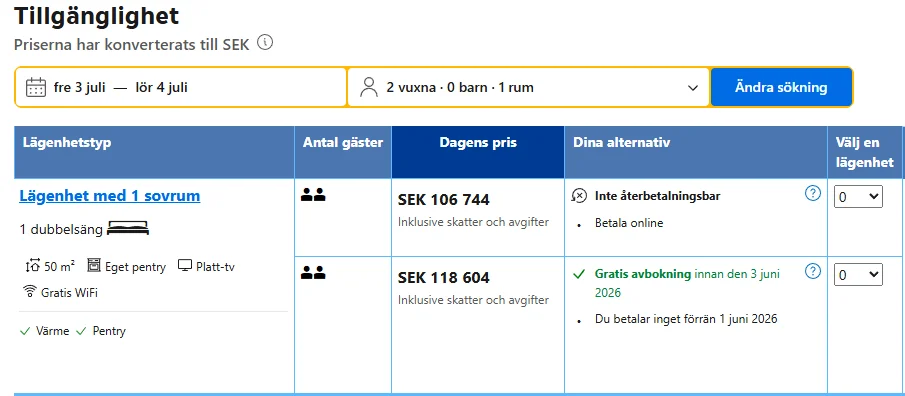Viewport: 905px width, 396px height.
Task: Click the TV icon by Platt-tv
Action: click(185, 266)
